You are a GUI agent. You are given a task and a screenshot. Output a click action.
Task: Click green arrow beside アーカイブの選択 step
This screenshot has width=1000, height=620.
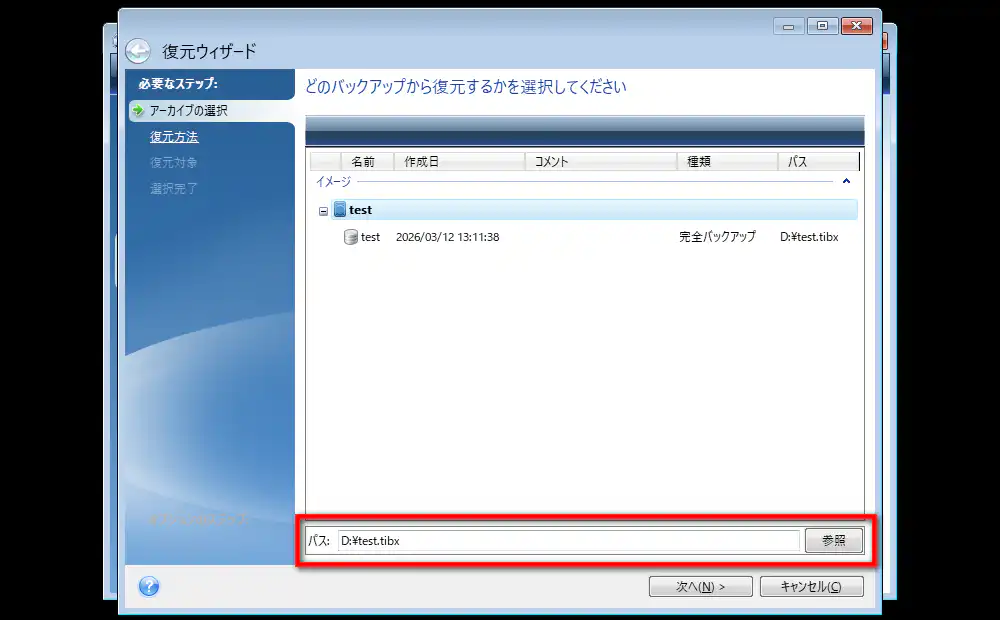point(138,111)
